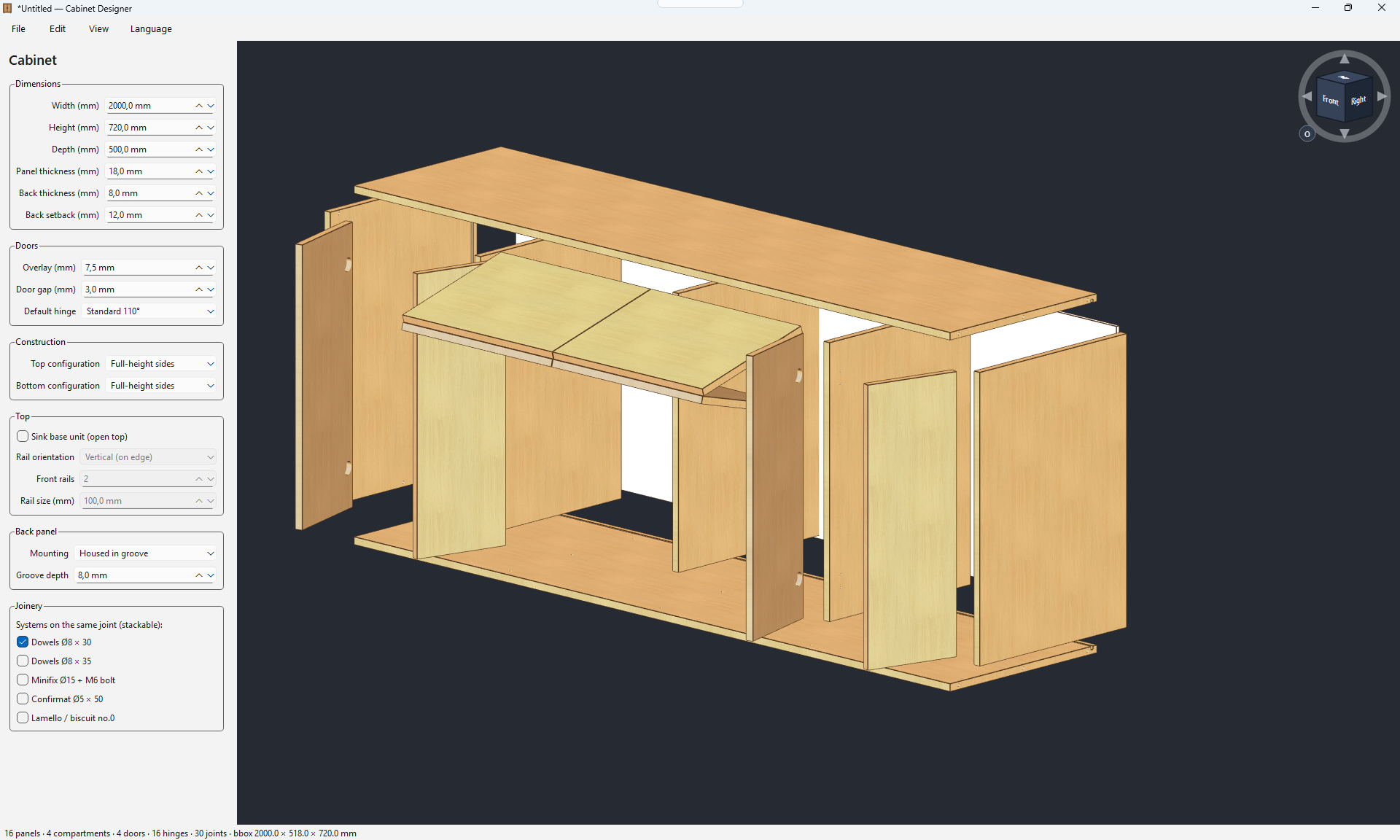The image size is (1400, 840).
Task: Decrease Back thickness with down arrow
Action: (x=211, y=193)
